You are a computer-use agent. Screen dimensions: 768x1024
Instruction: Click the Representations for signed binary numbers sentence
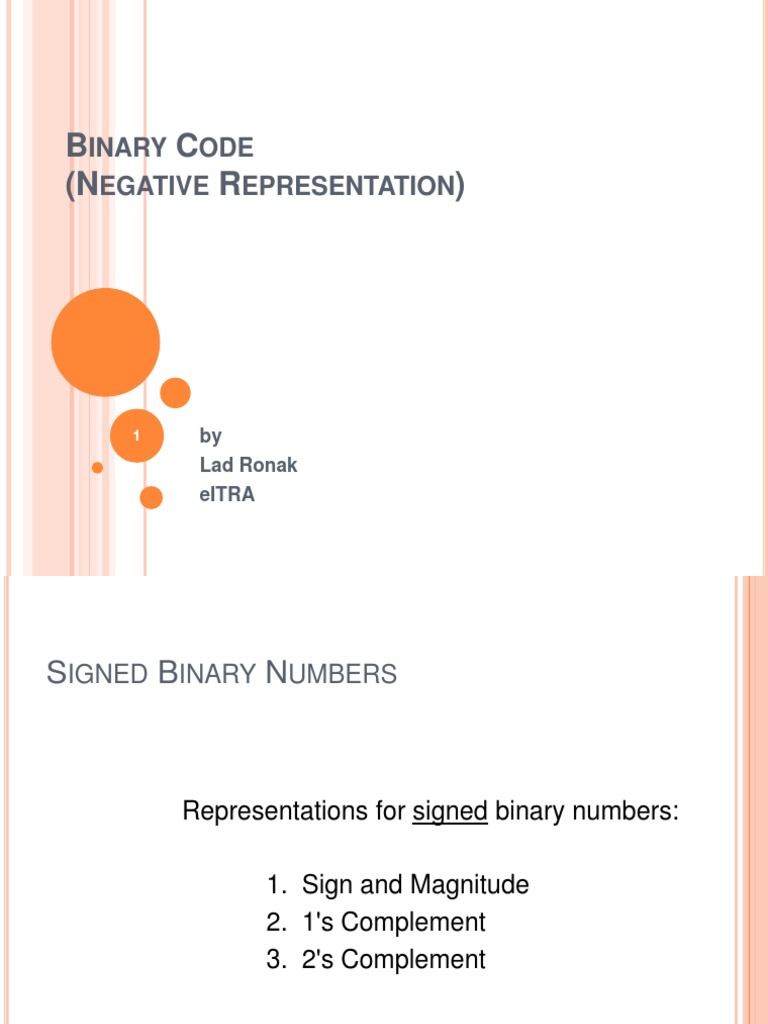pyautogui.click(x=430, y=812)
